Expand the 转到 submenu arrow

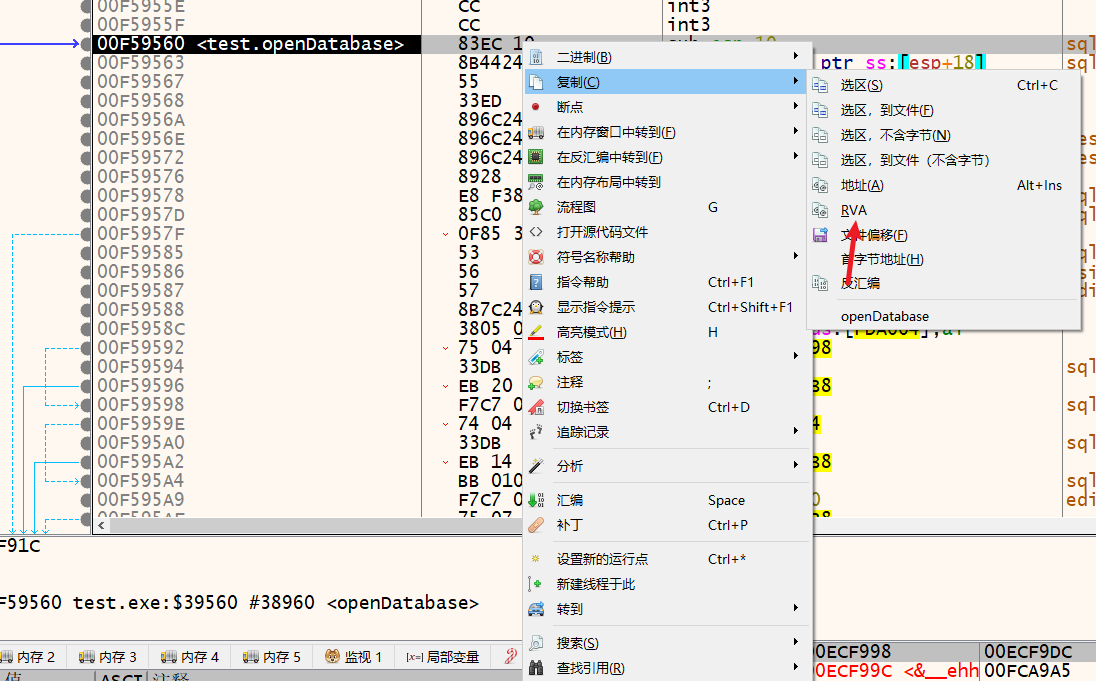796,609
